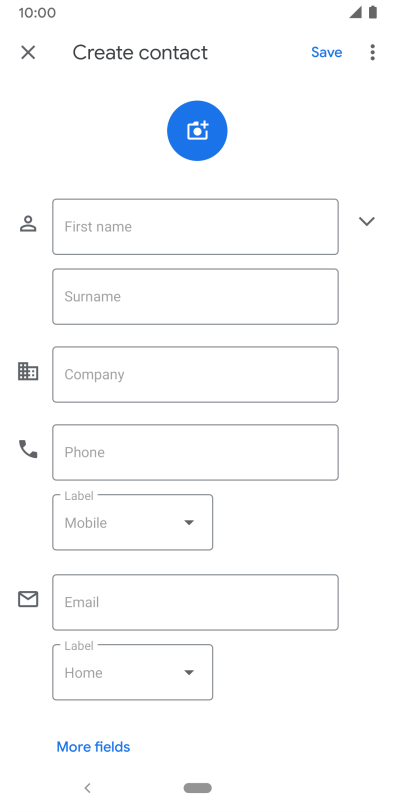Expand name fields with the chevron arrow
The image size is (395, 812).
tap(367, 222)
